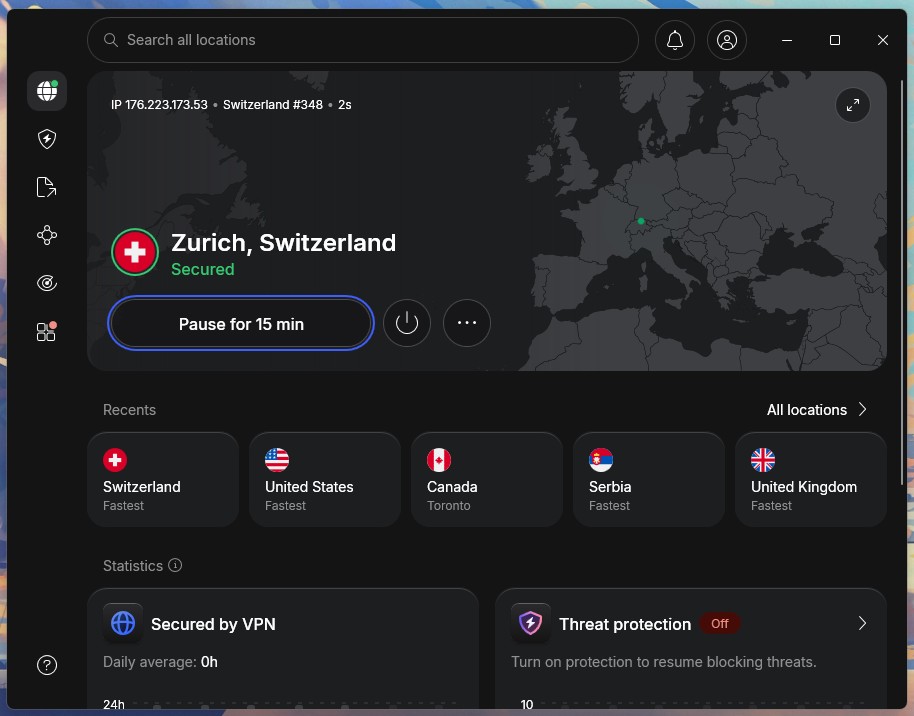Viewport: 914px width, 716px height.
Task: Open the help question mark icon
Action: (x=47, y=665)
